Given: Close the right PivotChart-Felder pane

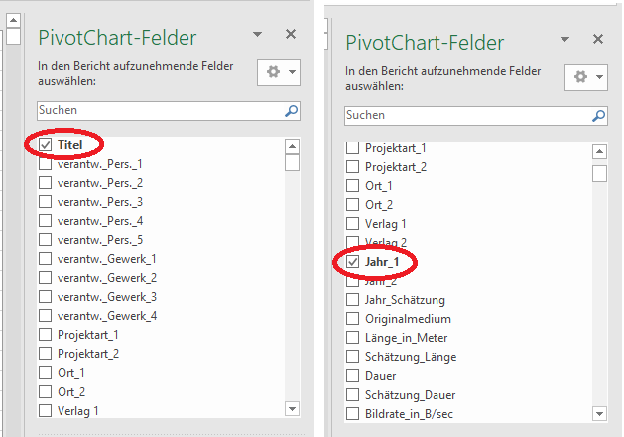Looking at the screenshot, I should 598,39.
